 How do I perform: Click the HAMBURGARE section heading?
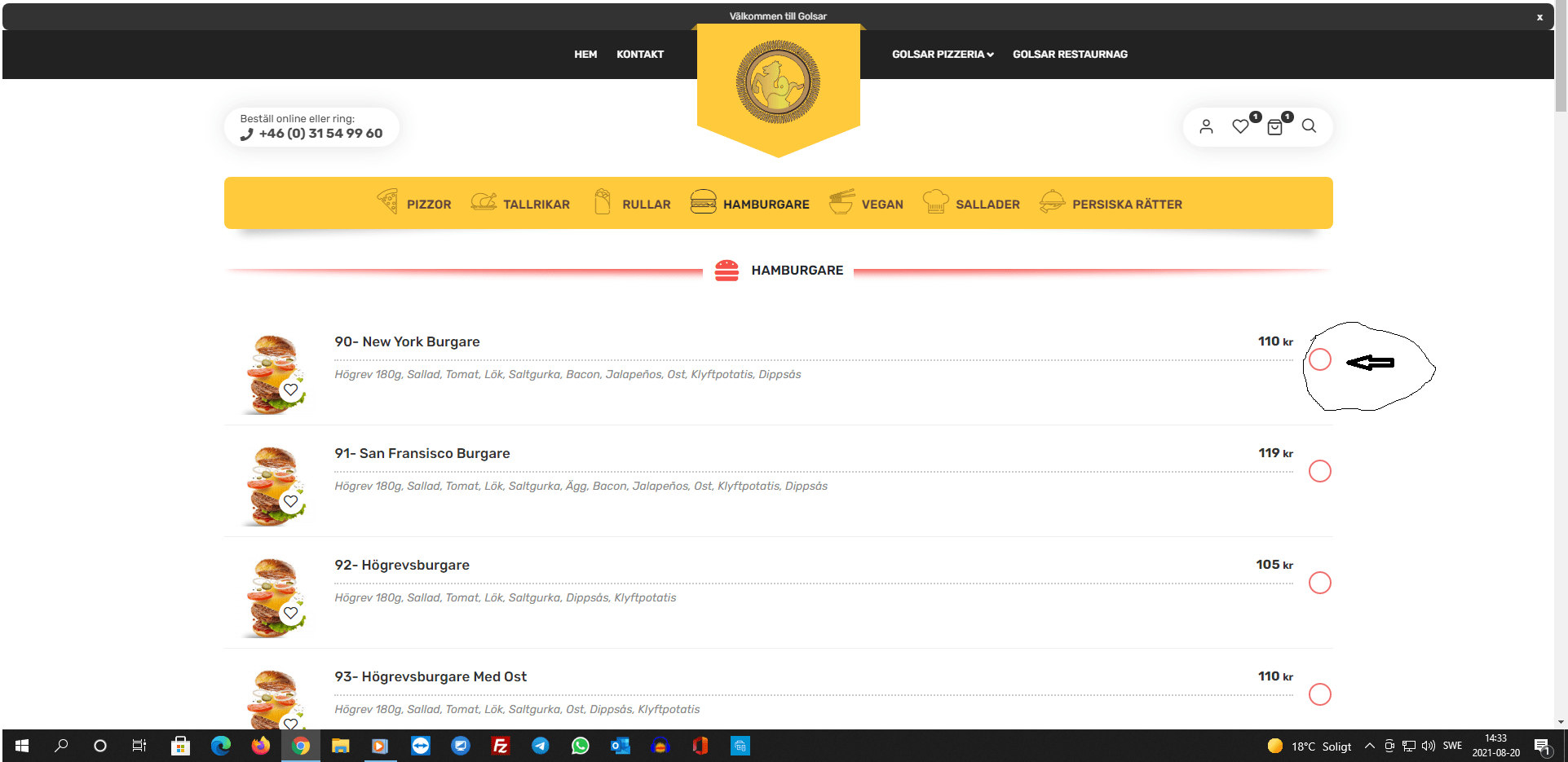tap(797, 271)
